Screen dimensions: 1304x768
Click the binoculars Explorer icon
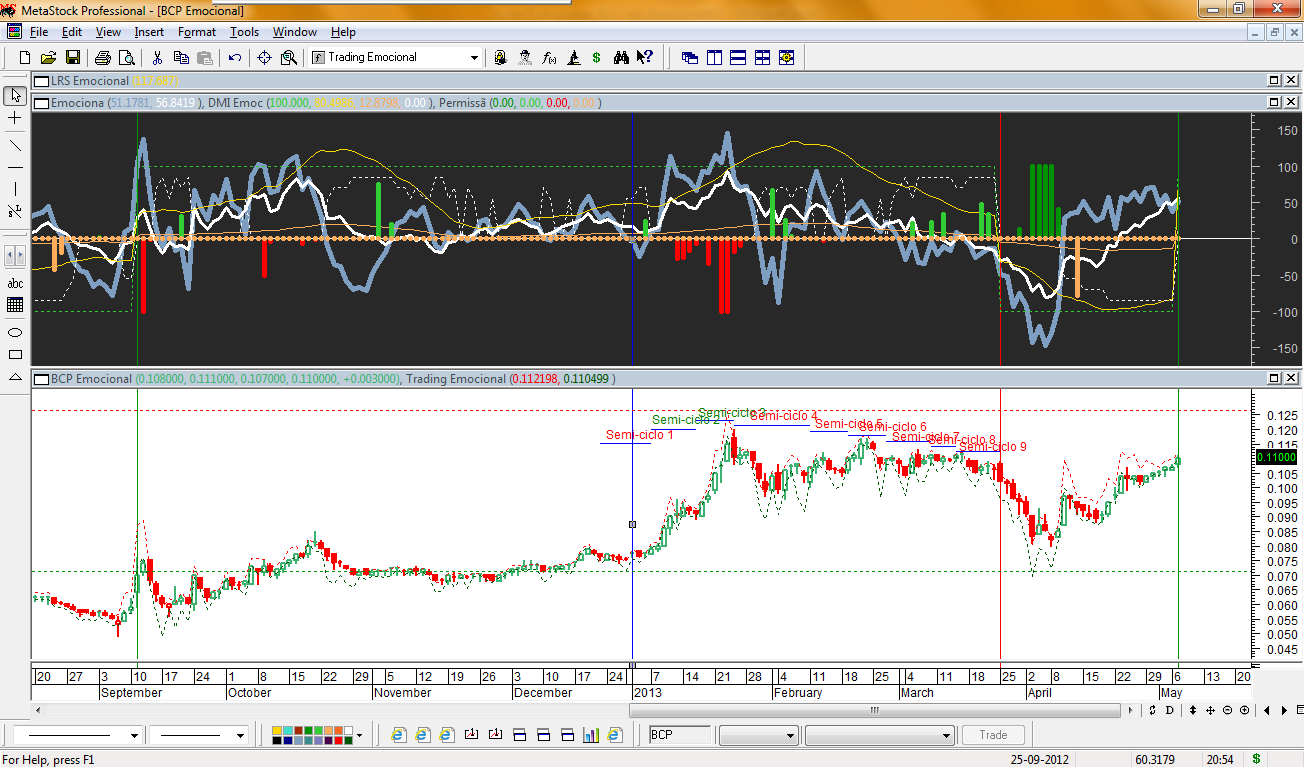click(621, 58)
